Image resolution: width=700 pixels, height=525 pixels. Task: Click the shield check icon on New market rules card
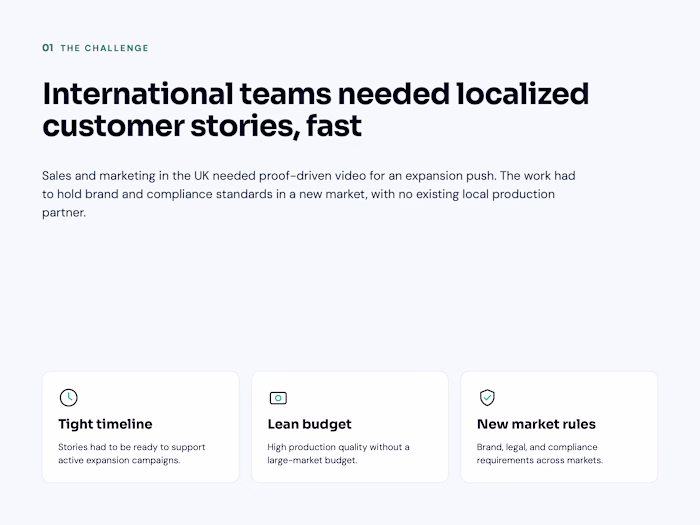[x=487, y=397]
